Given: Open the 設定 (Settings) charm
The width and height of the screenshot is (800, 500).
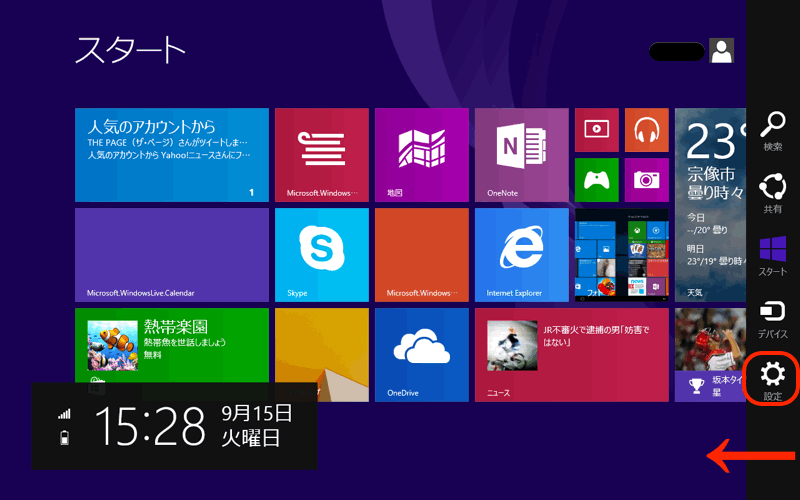Looking at the screenshot, I should point(772,378).
